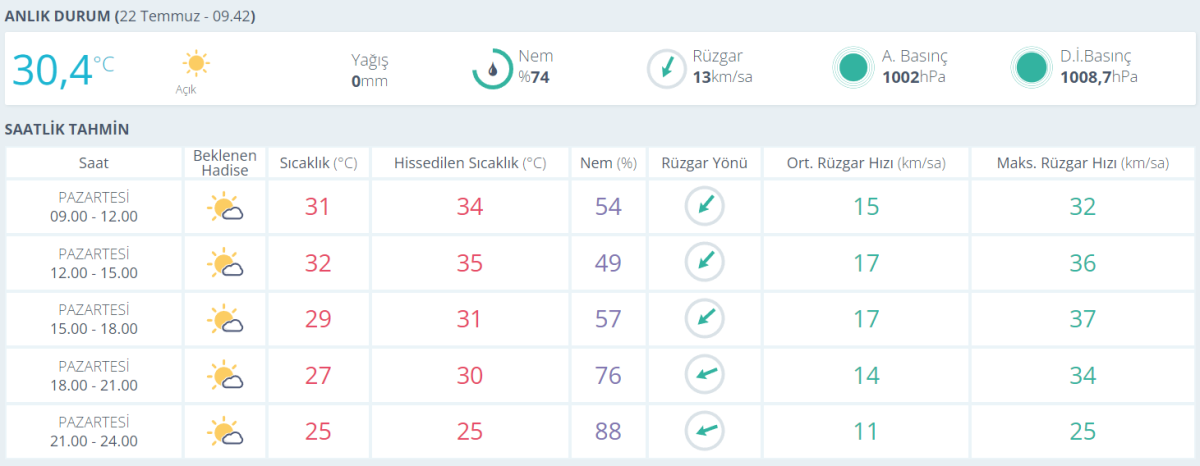This screenshot has height=466, width=1200.
Task: Click the current Rüzgar wind direction icon
Action: (x=665, y=68)
